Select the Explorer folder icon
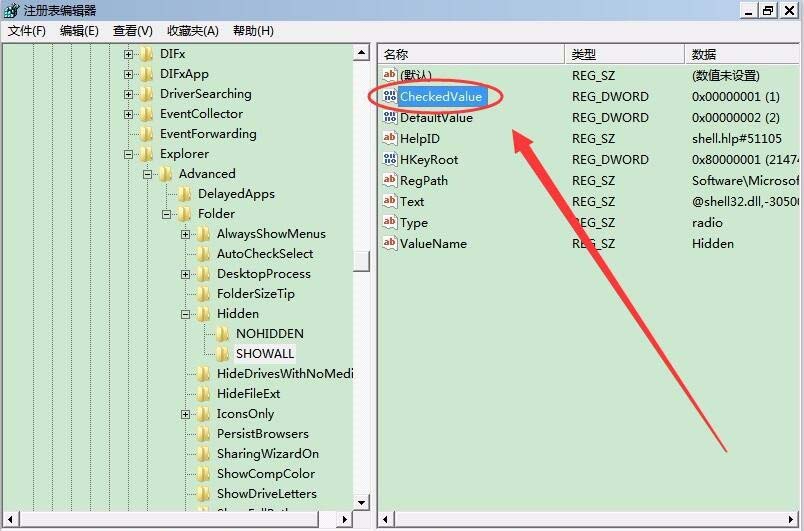This screenshot has width=804, height=531. coord(147,154)
